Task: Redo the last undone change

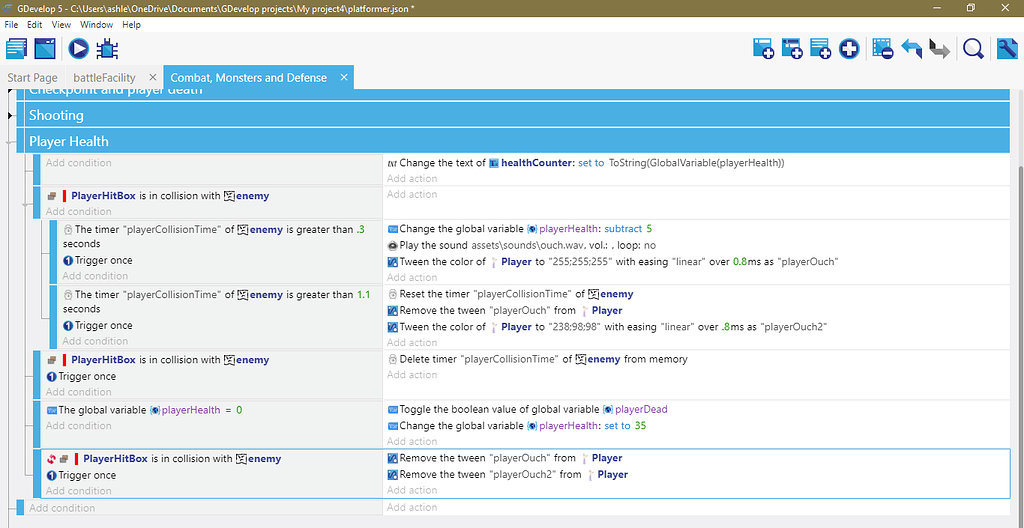Action: [939, 49]
